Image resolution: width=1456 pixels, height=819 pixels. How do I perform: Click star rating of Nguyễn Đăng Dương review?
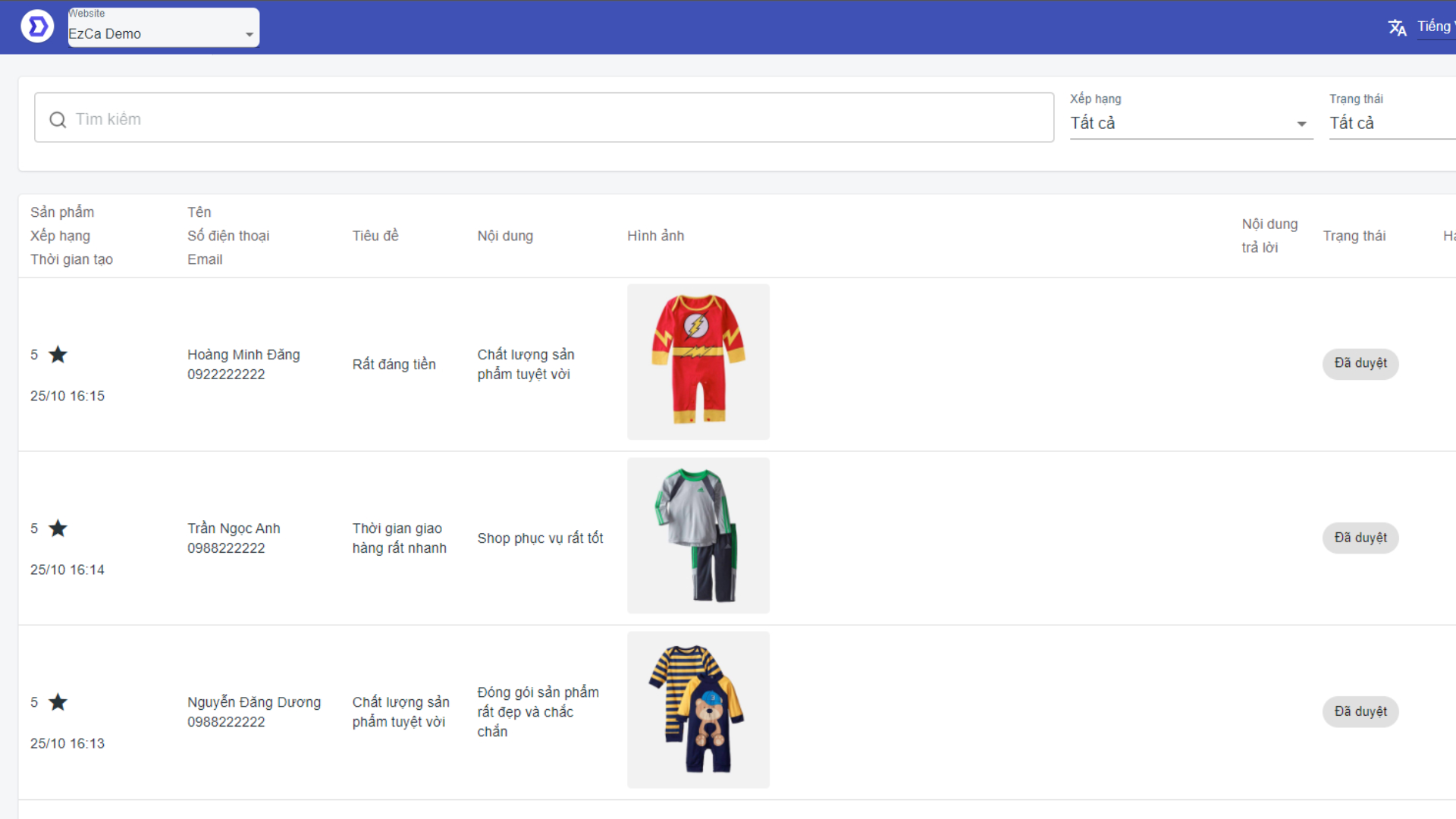pos(58,702)
